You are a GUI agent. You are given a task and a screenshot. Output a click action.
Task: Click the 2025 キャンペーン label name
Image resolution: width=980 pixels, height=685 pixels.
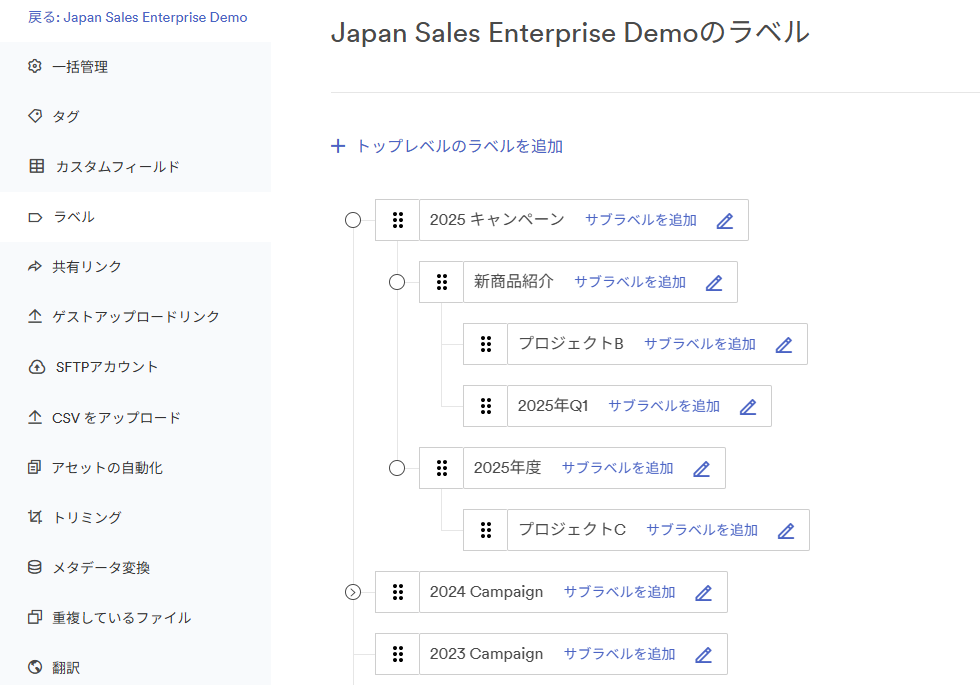tap(497, 220)
